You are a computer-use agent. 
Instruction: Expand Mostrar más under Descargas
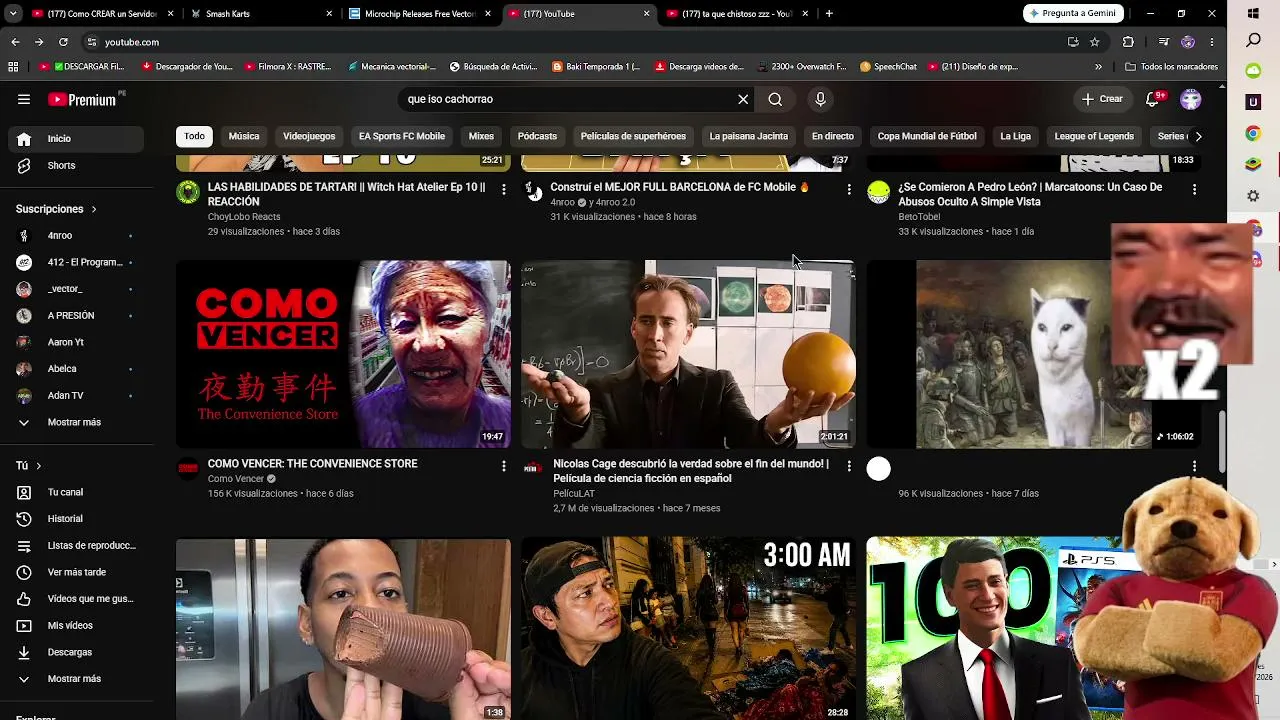tap(72, 679)
